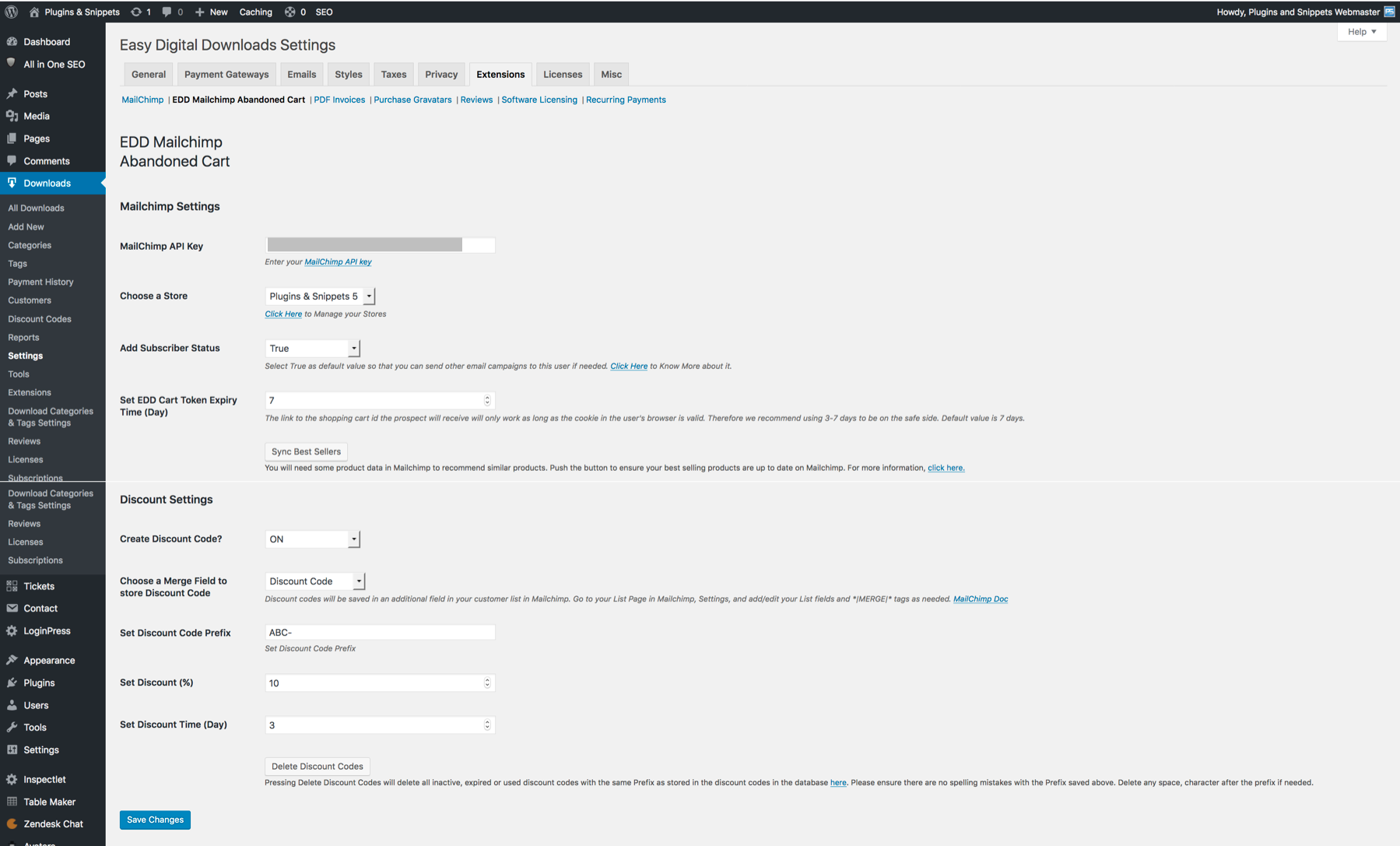Click the Set Discount Code Prefix field

[380, 632]
